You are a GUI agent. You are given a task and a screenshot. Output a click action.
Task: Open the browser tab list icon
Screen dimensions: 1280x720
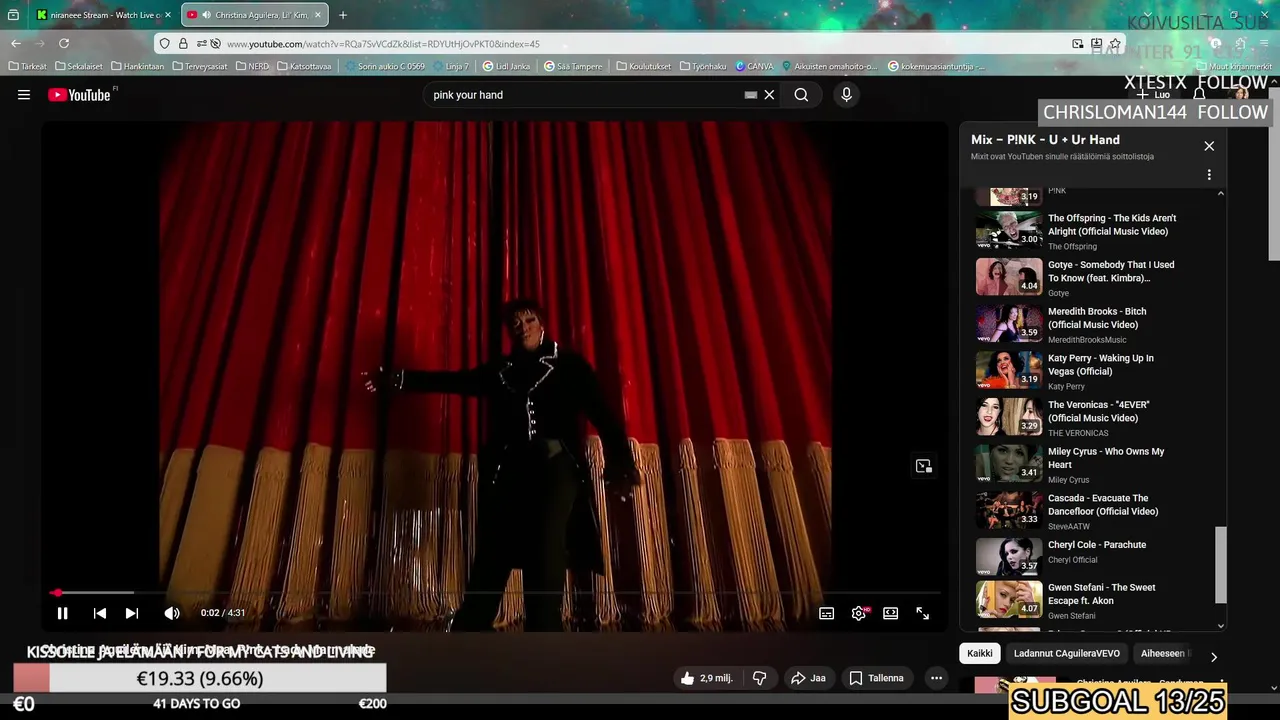[x=13, y=15]
